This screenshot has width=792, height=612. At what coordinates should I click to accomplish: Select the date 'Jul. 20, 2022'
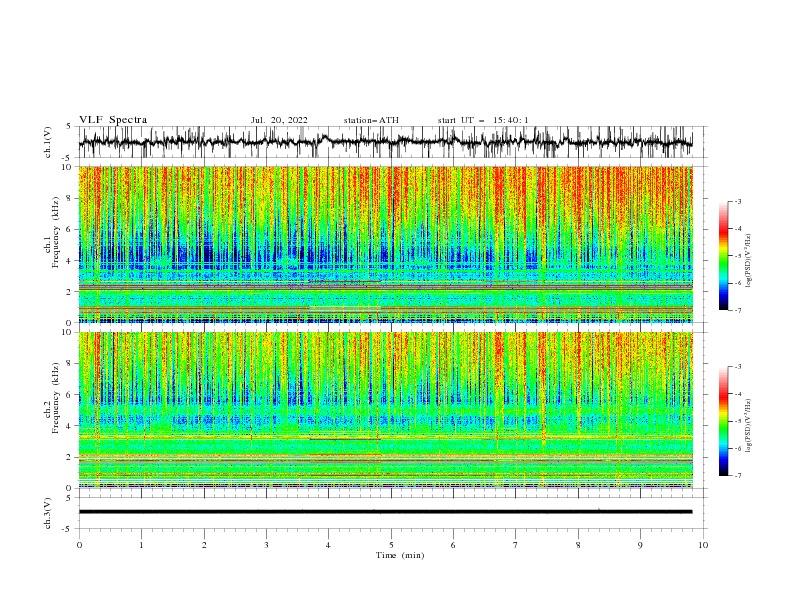(279, 120)
